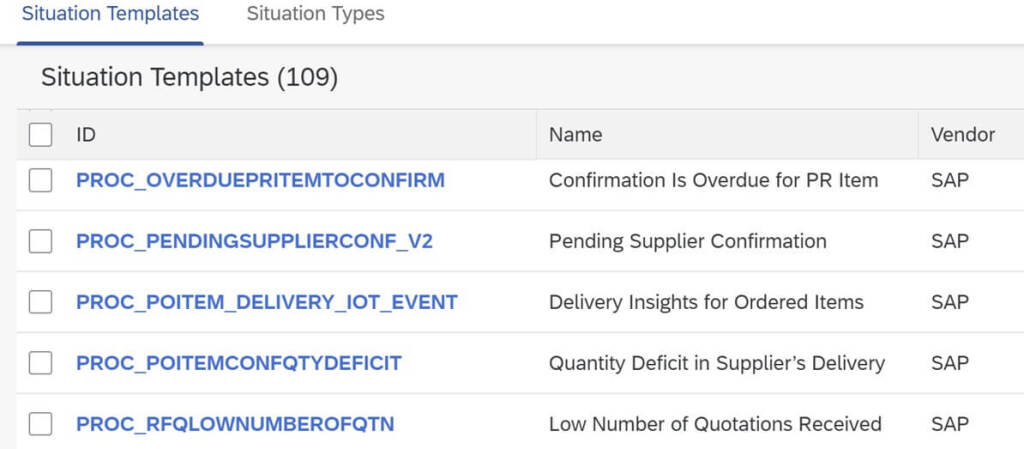
Task: Click Delivery Insights for Ordered Items cell
Action: 706,302
